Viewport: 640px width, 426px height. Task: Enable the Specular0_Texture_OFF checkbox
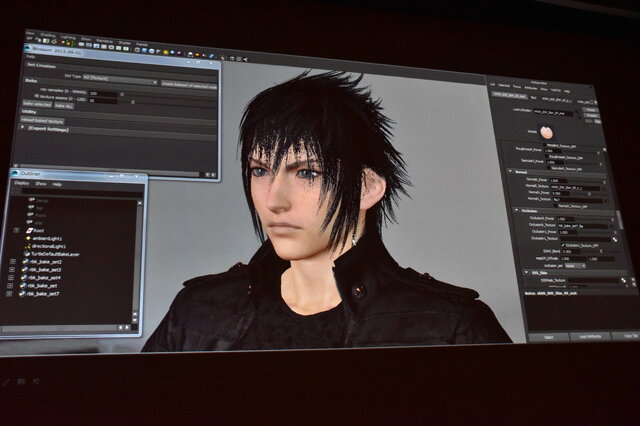[549, 168]
